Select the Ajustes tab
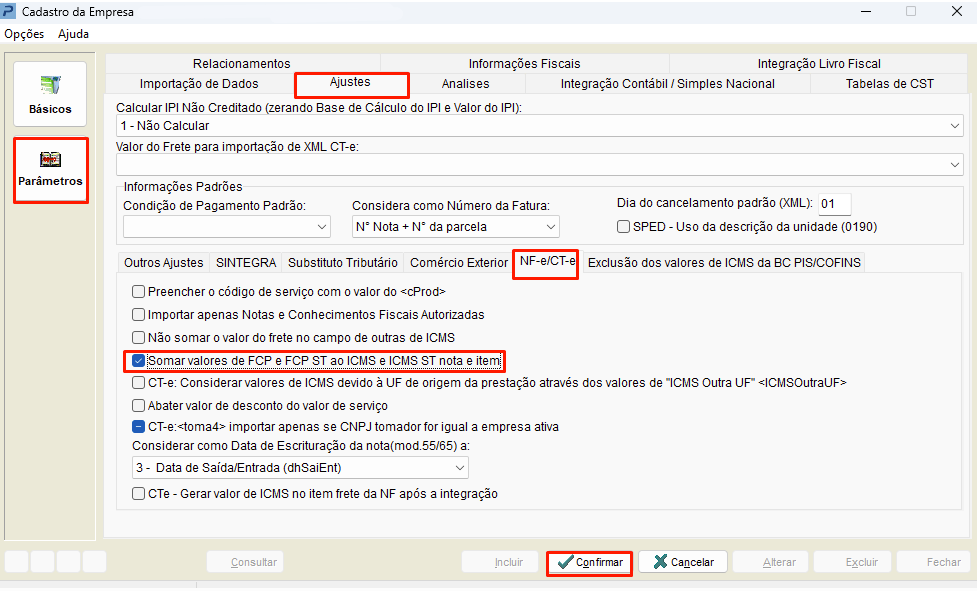 pyautogui.click(x=351, y=82)
